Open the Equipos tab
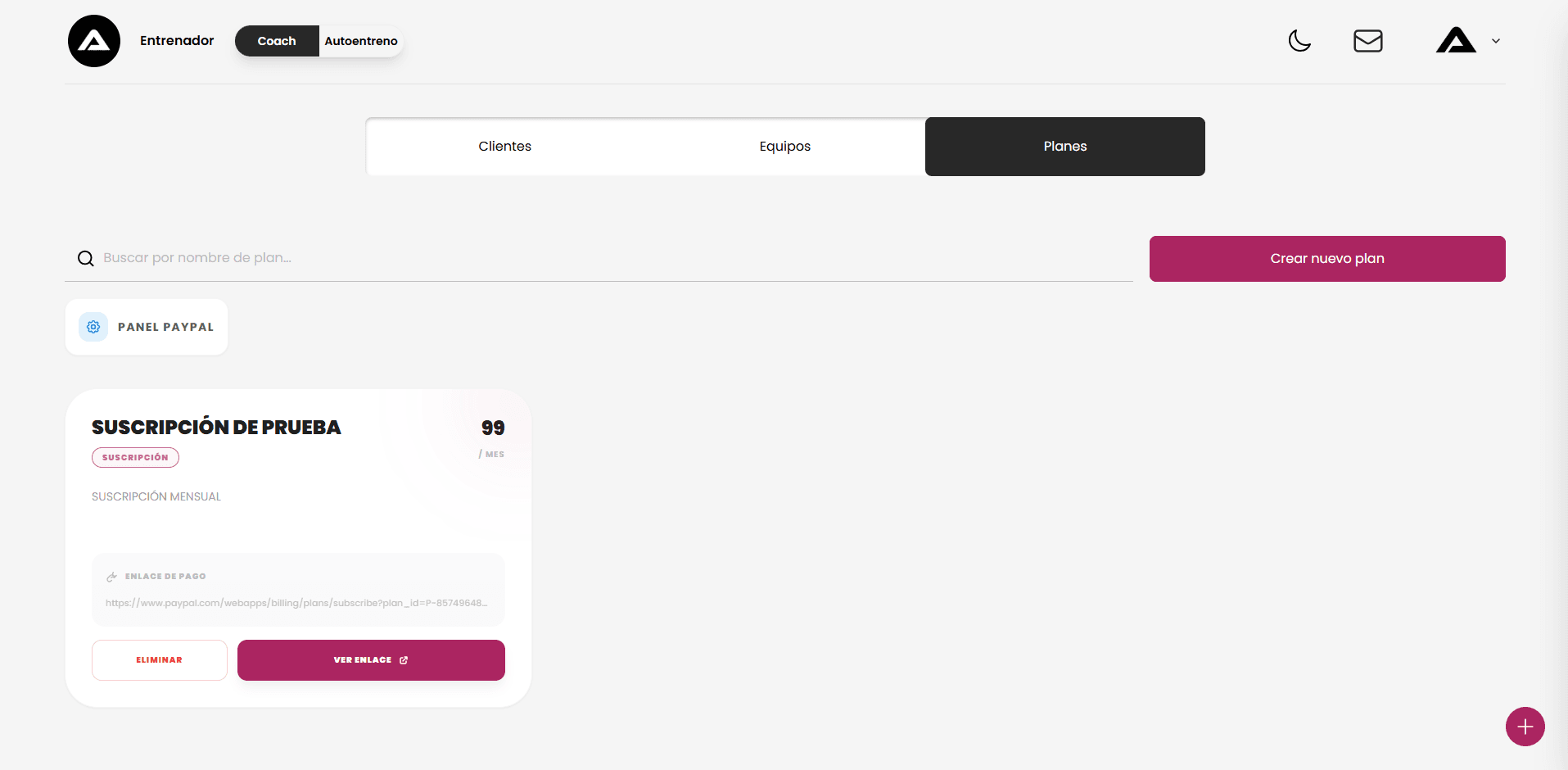Image resolution: width=1568 pixels, height=770 pixels. click(x=784, y=147)
